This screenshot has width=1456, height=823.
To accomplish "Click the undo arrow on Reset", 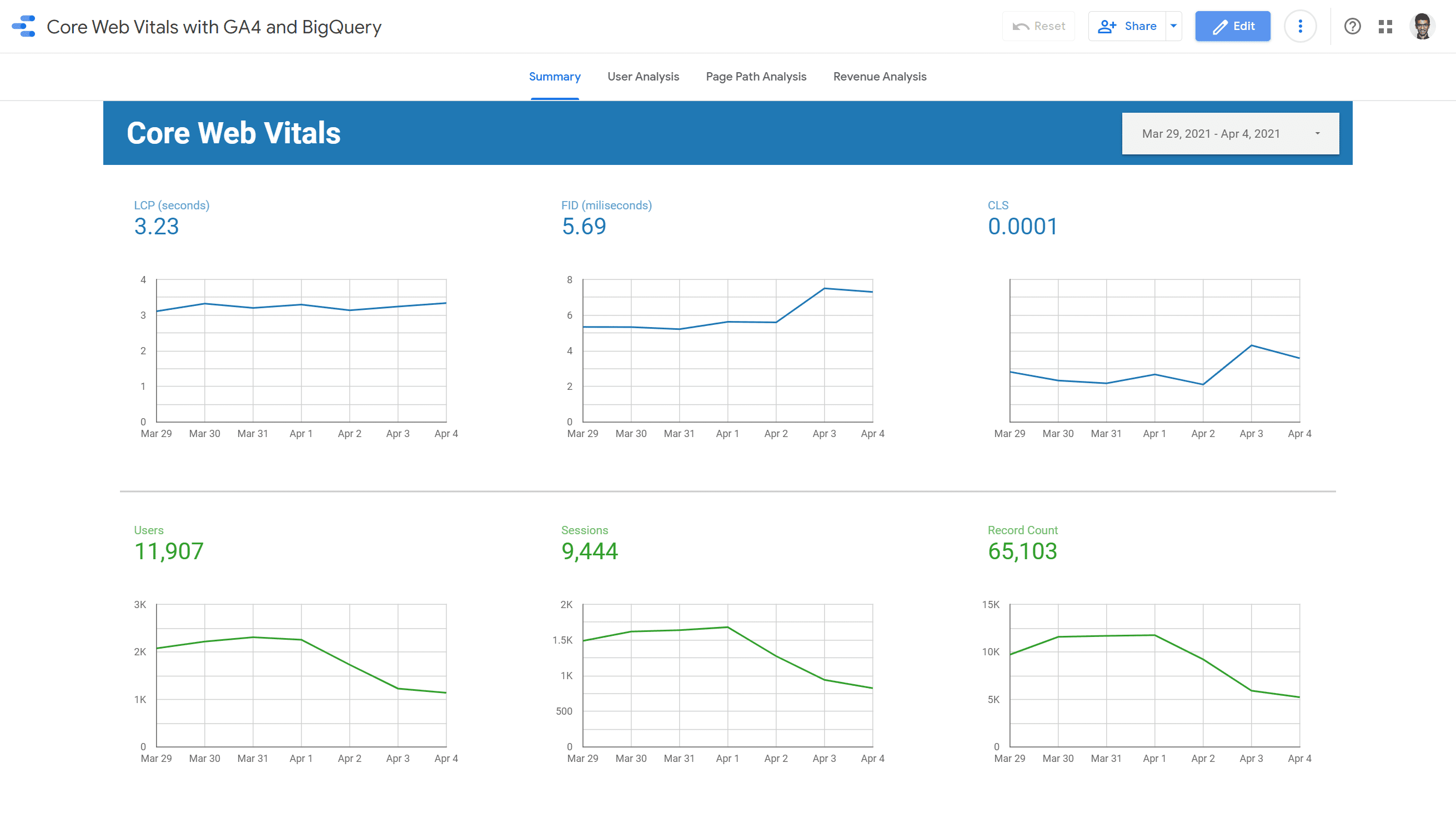I will coord(1021,26).
